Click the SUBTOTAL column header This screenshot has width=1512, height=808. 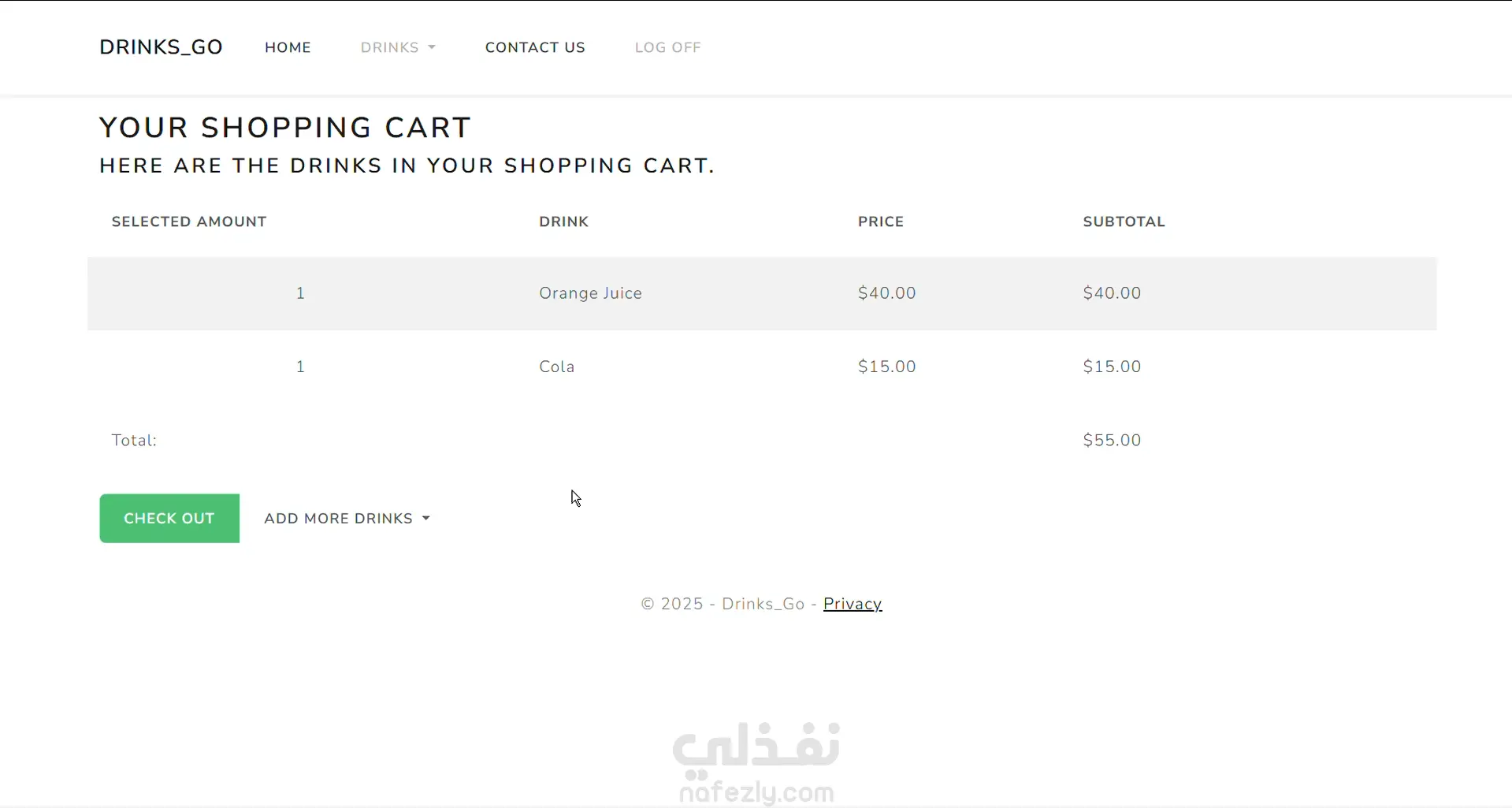(x=1124, y=222)
